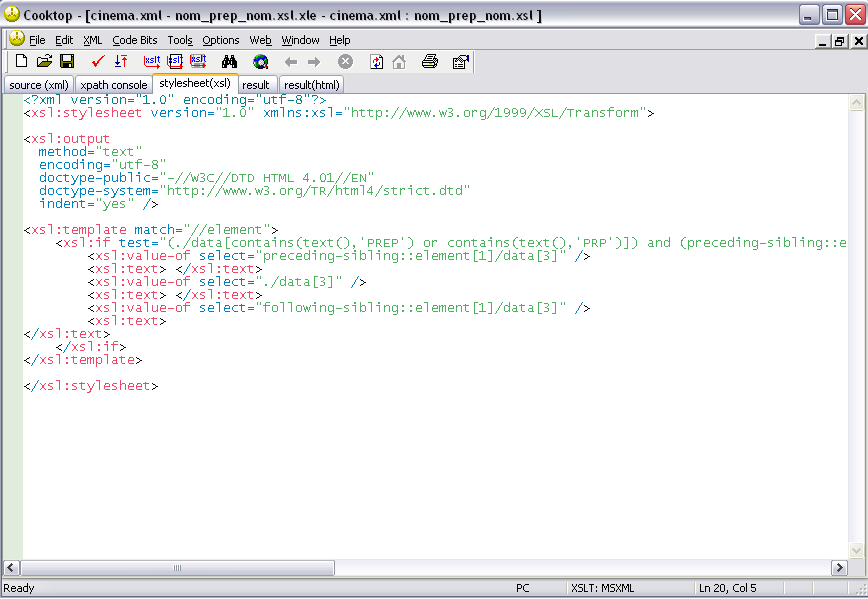Run the first xslt transform icon

[152, 61]
